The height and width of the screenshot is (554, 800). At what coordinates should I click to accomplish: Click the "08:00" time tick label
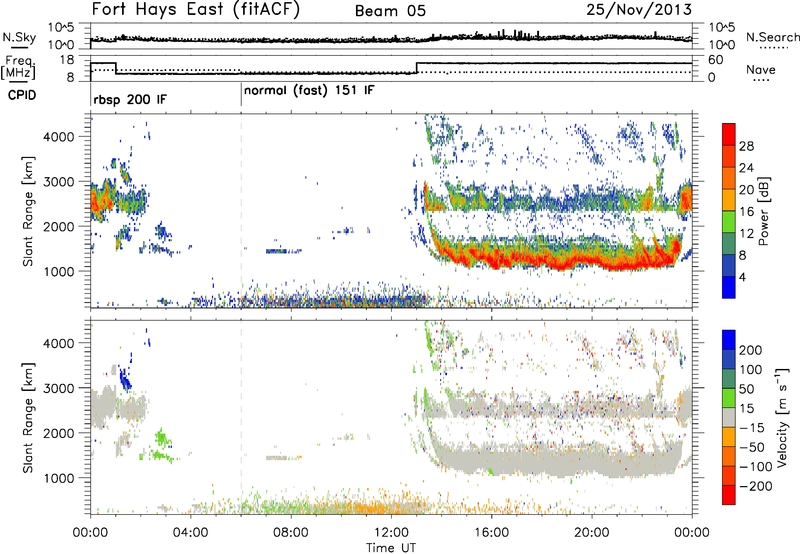[291, 533]
